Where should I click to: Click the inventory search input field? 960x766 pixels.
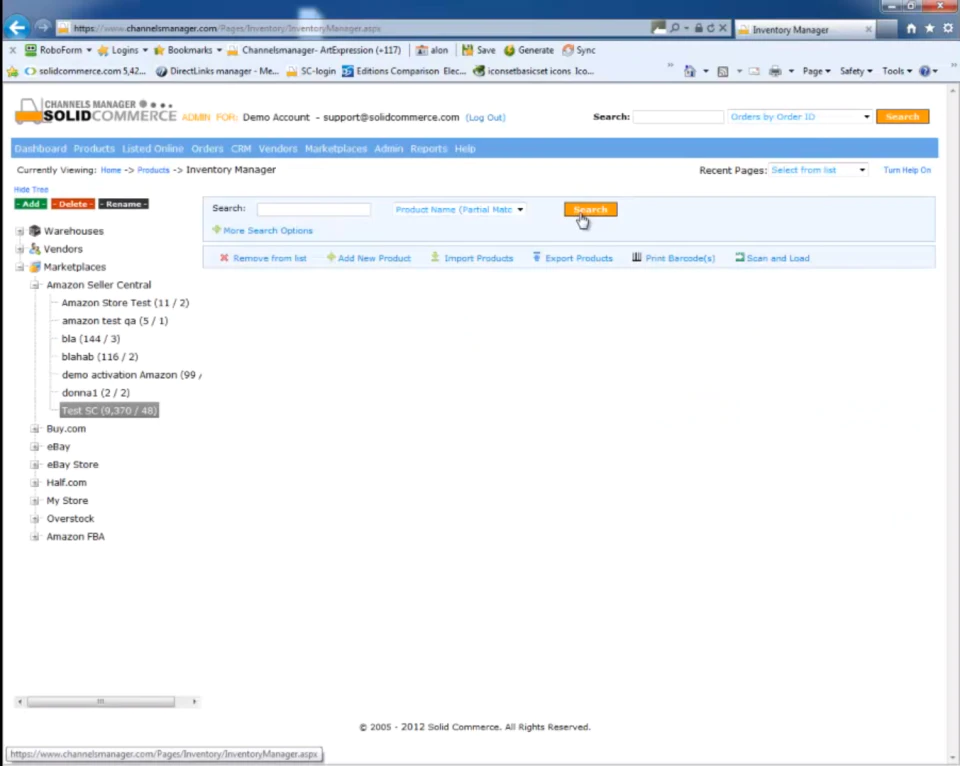[313, 209]
